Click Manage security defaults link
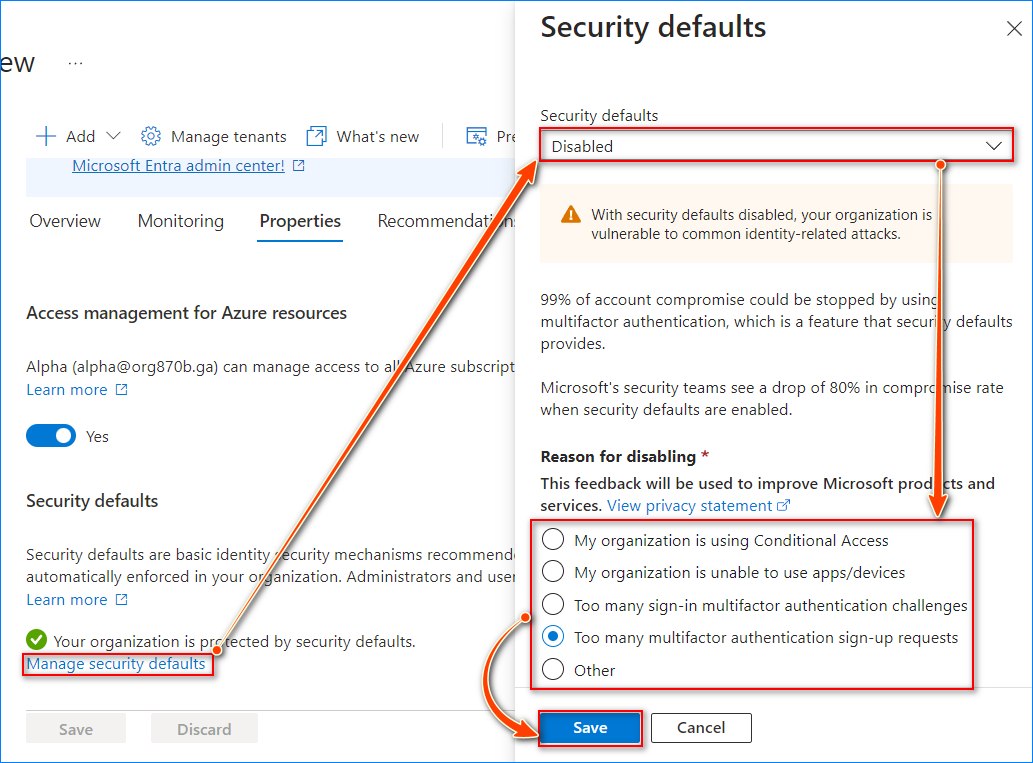Image resolution: width=1033 pixels, height=763 pixels. click(117, 664)
